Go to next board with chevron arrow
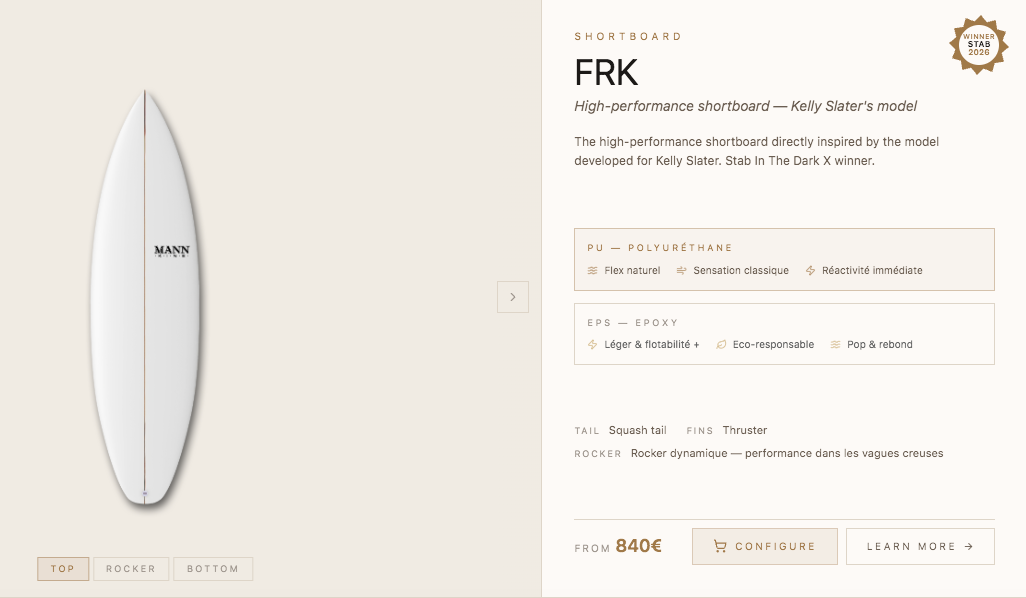Image resolution: width=1026 pixels, height=598 pixels. tap(513, 297)
